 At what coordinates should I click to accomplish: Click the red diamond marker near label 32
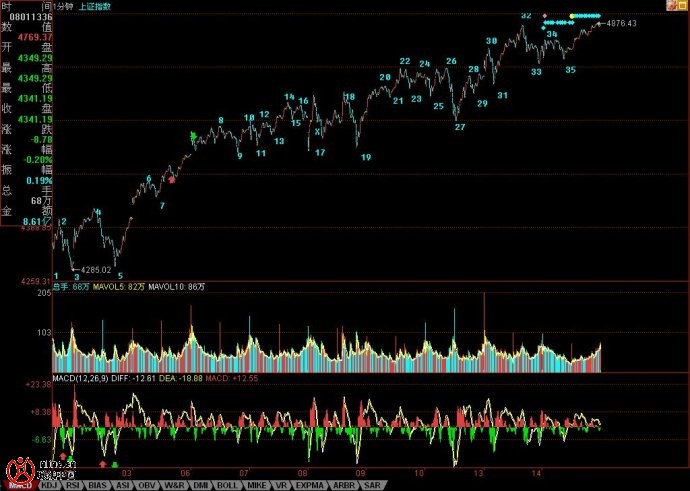[544, 16]
